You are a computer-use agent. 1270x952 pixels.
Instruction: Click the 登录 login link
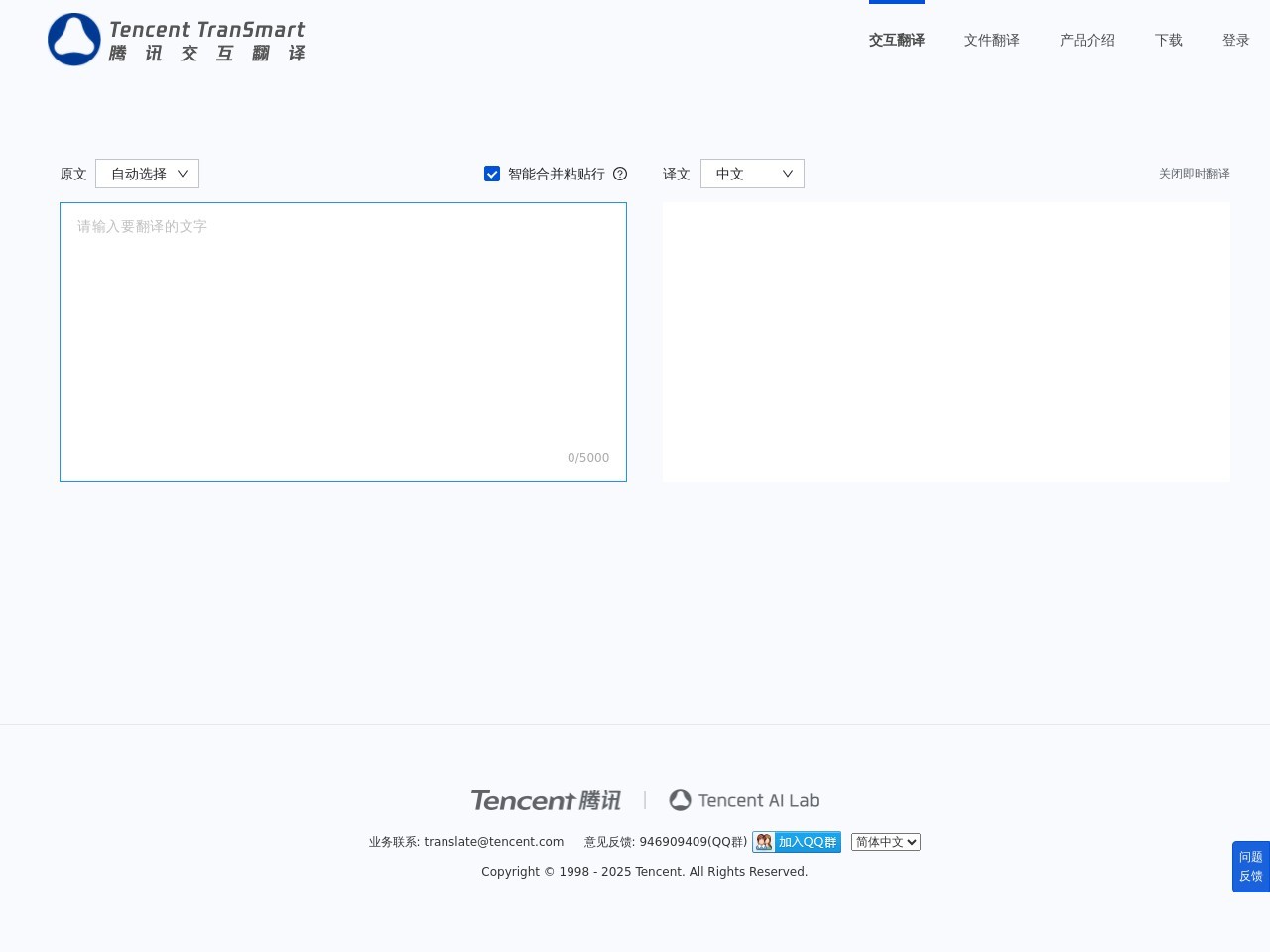coord(1235,40)
